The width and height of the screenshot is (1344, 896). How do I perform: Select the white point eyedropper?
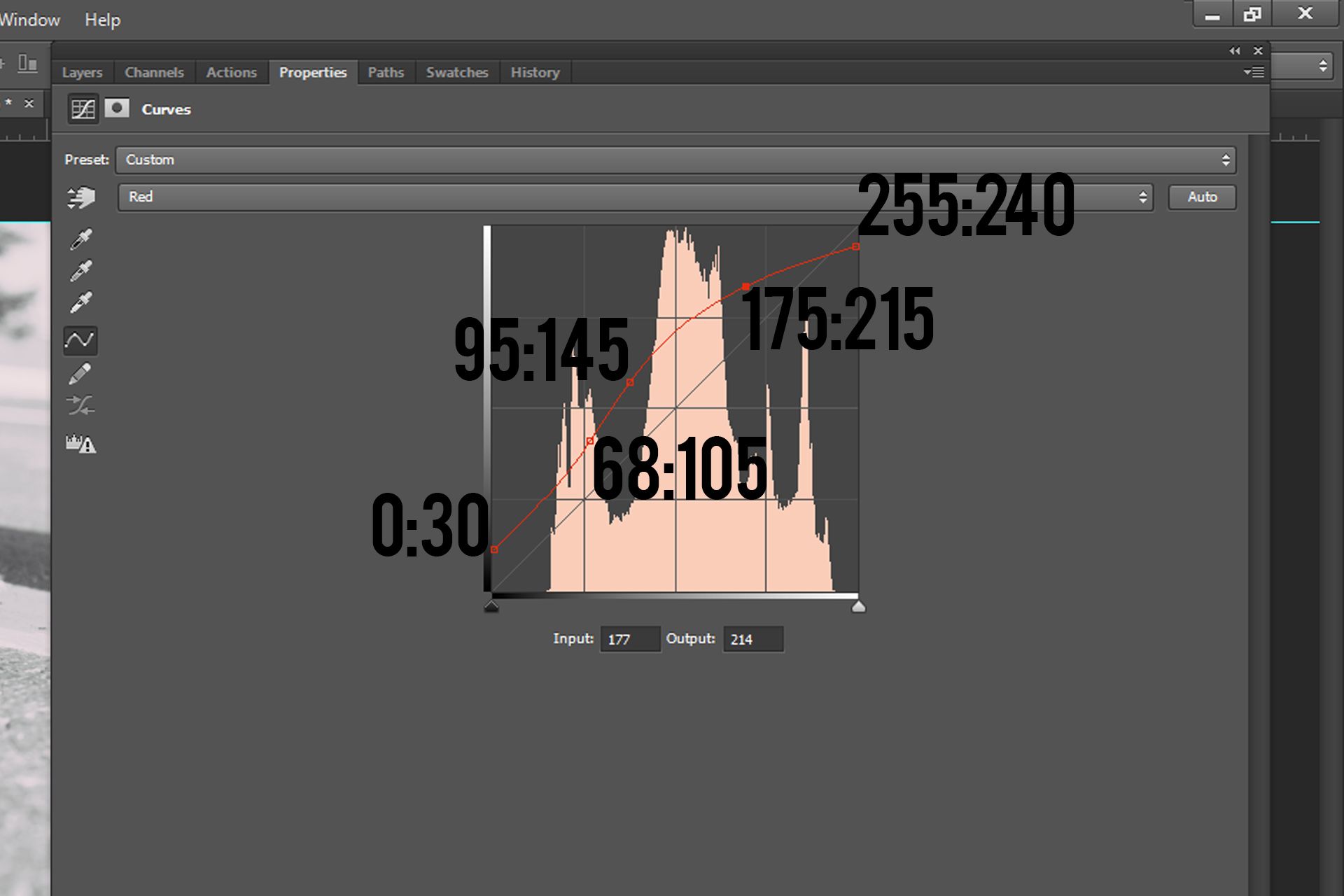[80, 300]
